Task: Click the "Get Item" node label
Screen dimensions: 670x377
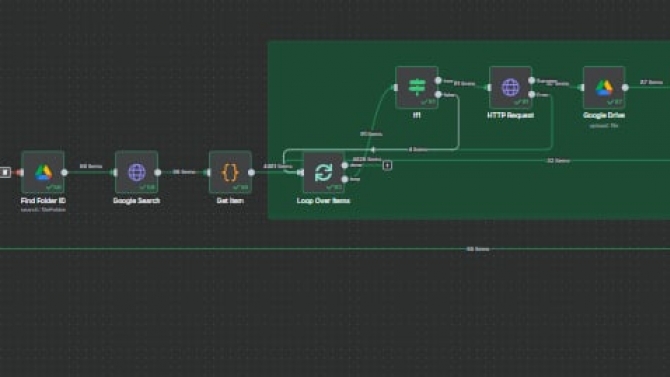Action: click(x=230, y=200)
